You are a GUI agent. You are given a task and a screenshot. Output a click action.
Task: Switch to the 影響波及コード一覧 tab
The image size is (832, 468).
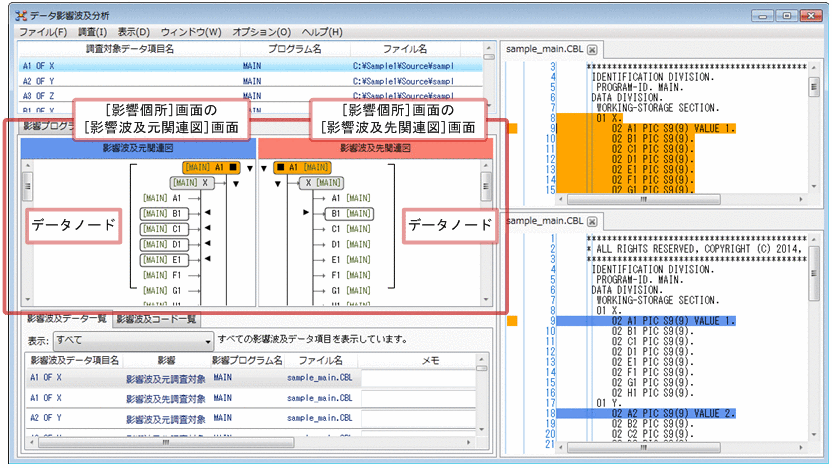coord(156,319)
